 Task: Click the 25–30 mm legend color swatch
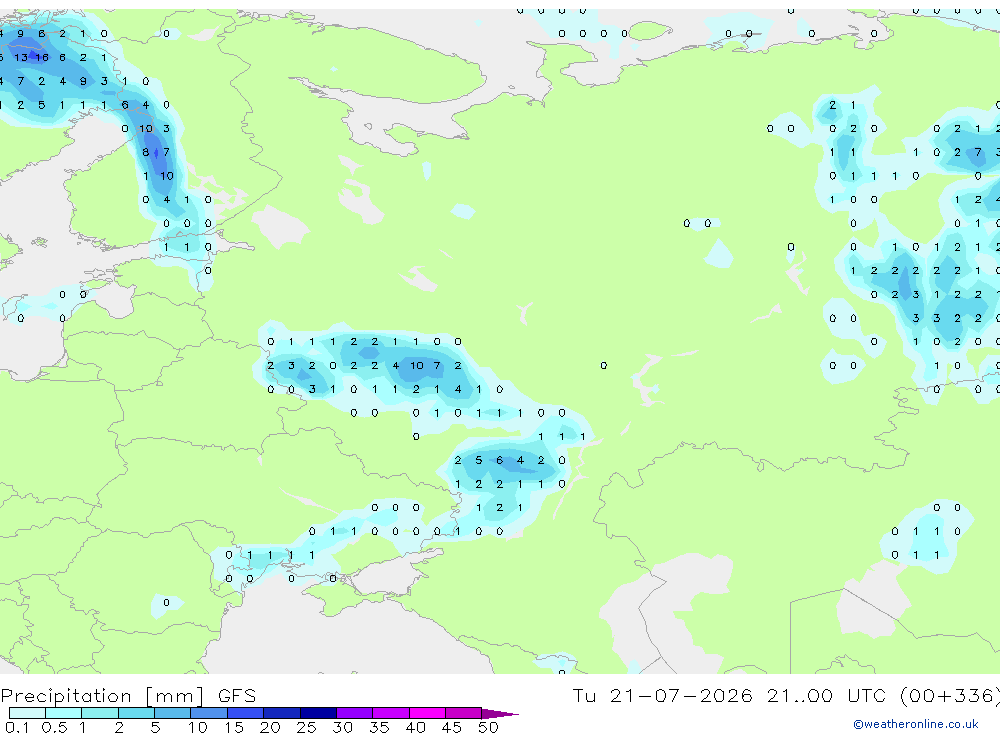click(x=318, y=713)
